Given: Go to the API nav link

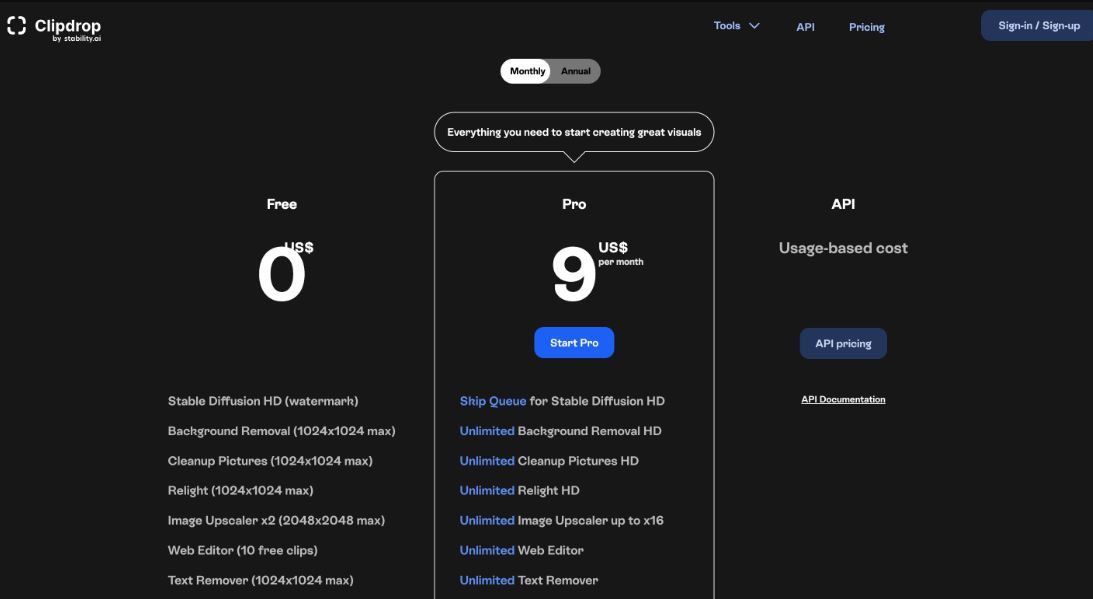Looking at the screenshot, I should pyautogui.click(x=805, y=27).
